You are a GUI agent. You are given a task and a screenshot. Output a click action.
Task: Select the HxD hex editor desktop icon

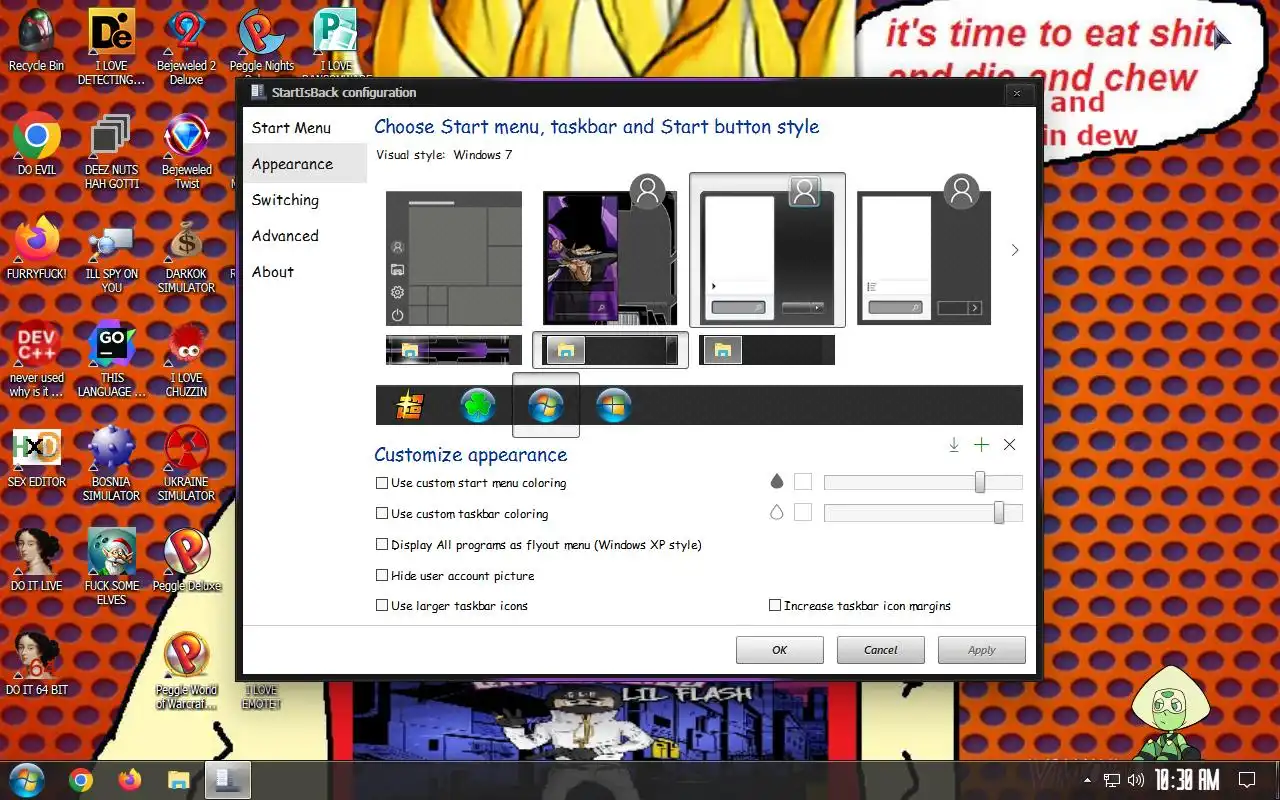(37, 457)
